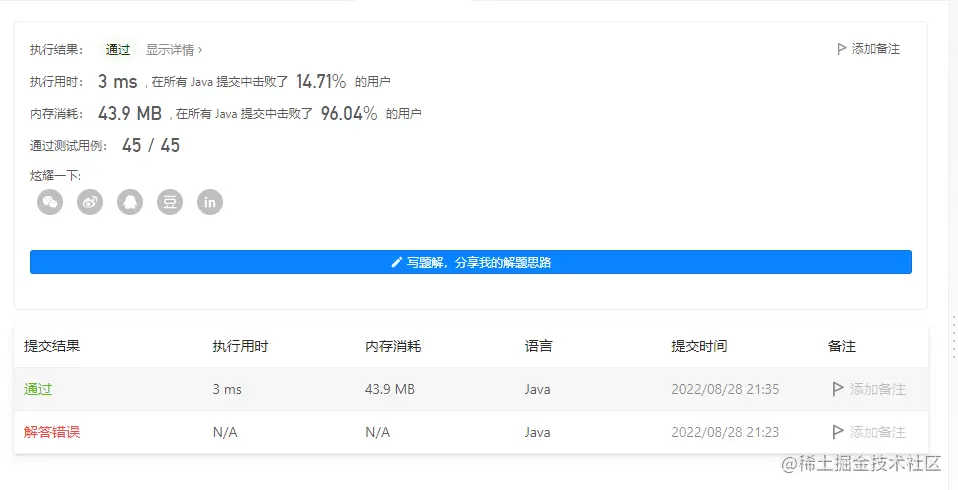Click the 提交结果 column header

click(x=52, y=346)
